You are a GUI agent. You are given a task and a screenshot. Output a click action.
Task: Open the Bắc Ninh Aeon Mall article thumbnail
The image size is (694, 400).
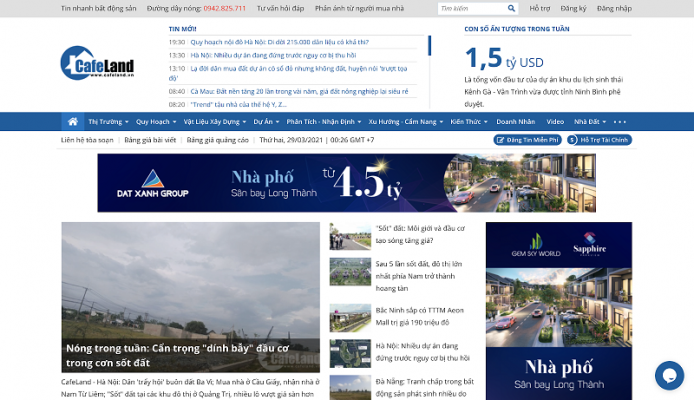[x=349, y=311]
